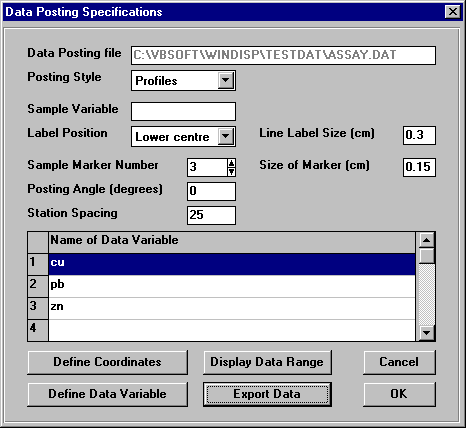Click the variable list scrollbar thumb
The image size is (466, 428).
(x=426, y=256)
